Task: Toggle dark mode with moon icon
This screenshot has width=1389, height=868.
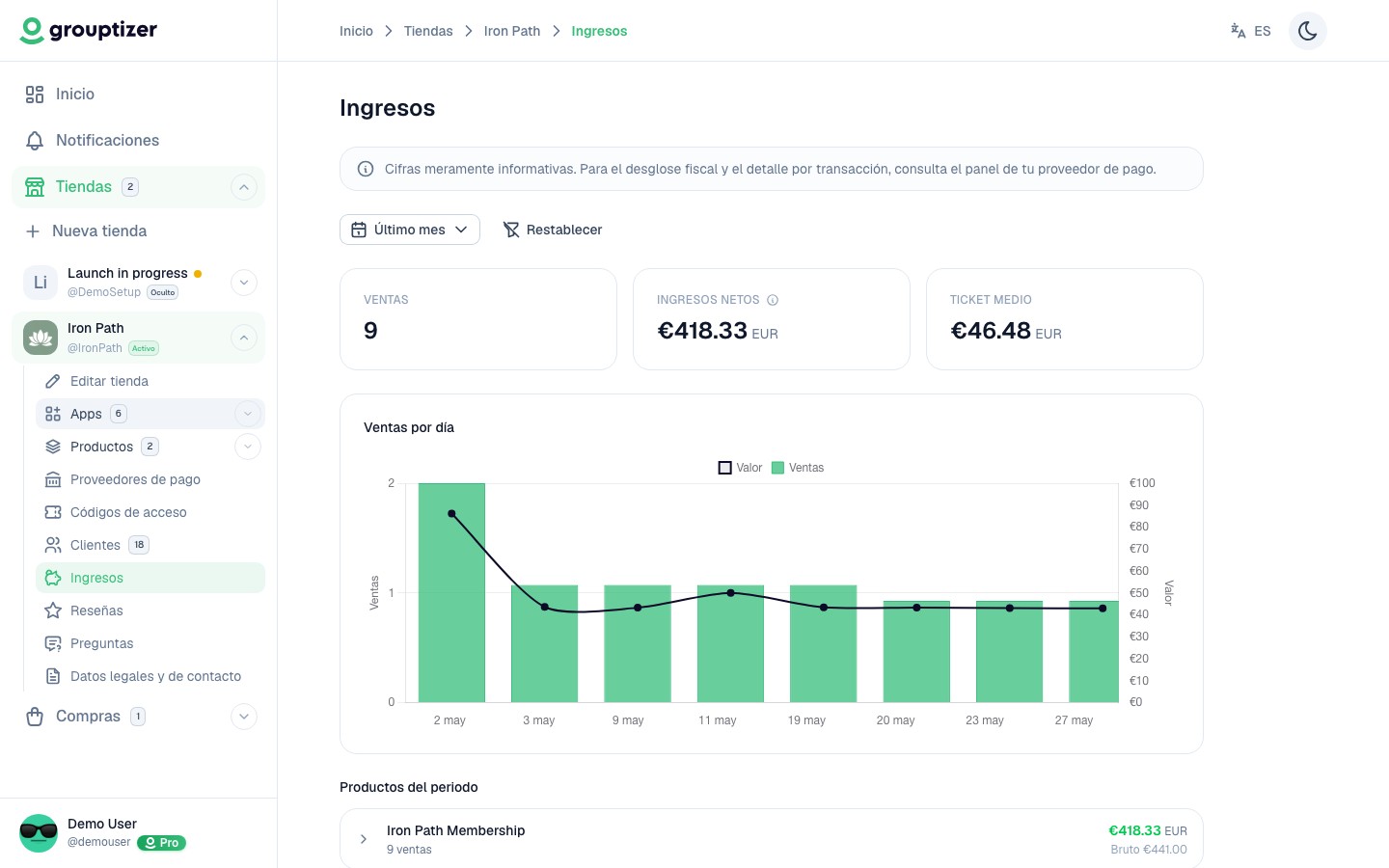Action: pyautogui.click(x=1307, y=31)
